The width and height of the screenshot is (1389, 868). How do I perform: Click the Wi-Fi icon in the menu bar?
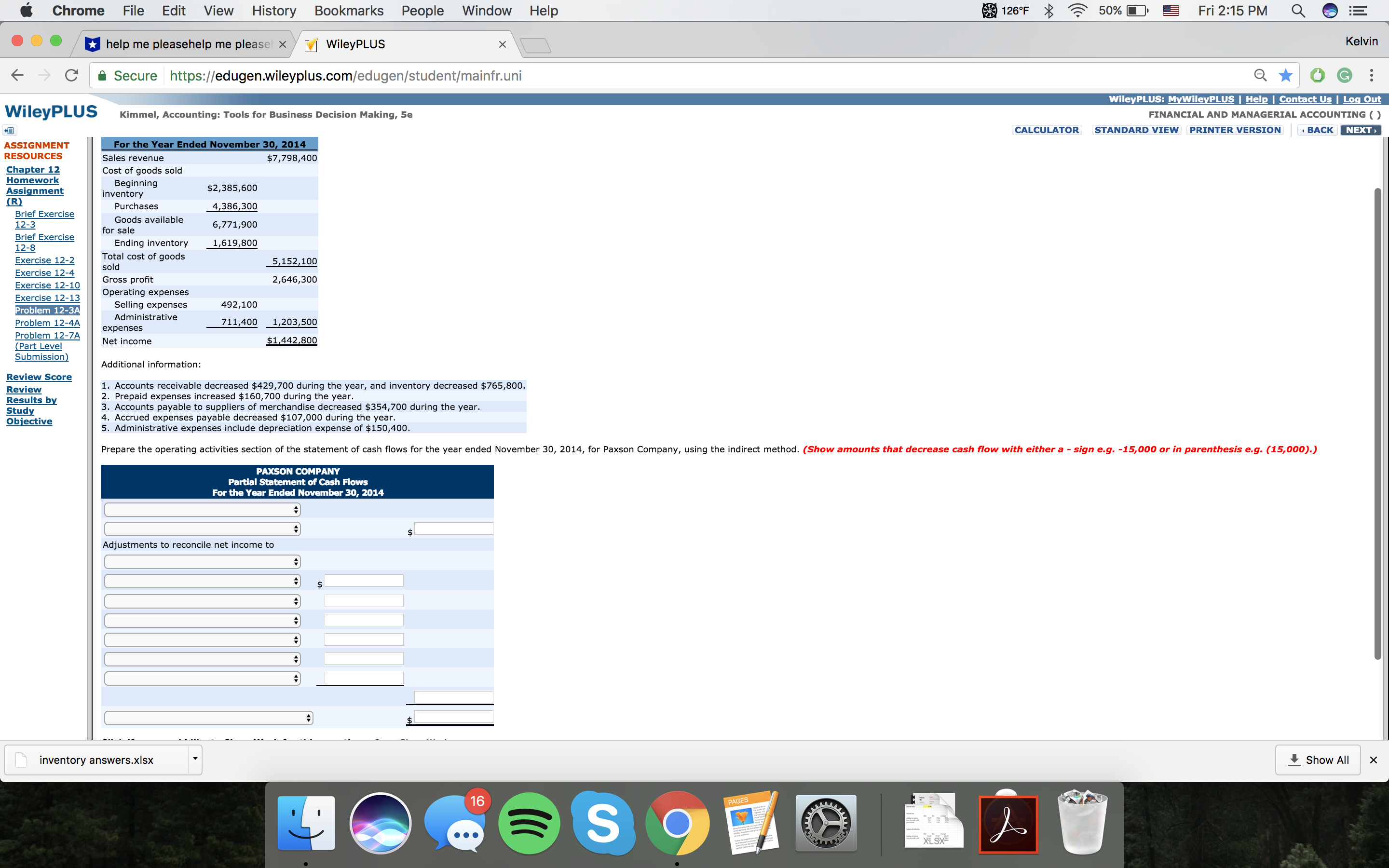point(1077,10)
